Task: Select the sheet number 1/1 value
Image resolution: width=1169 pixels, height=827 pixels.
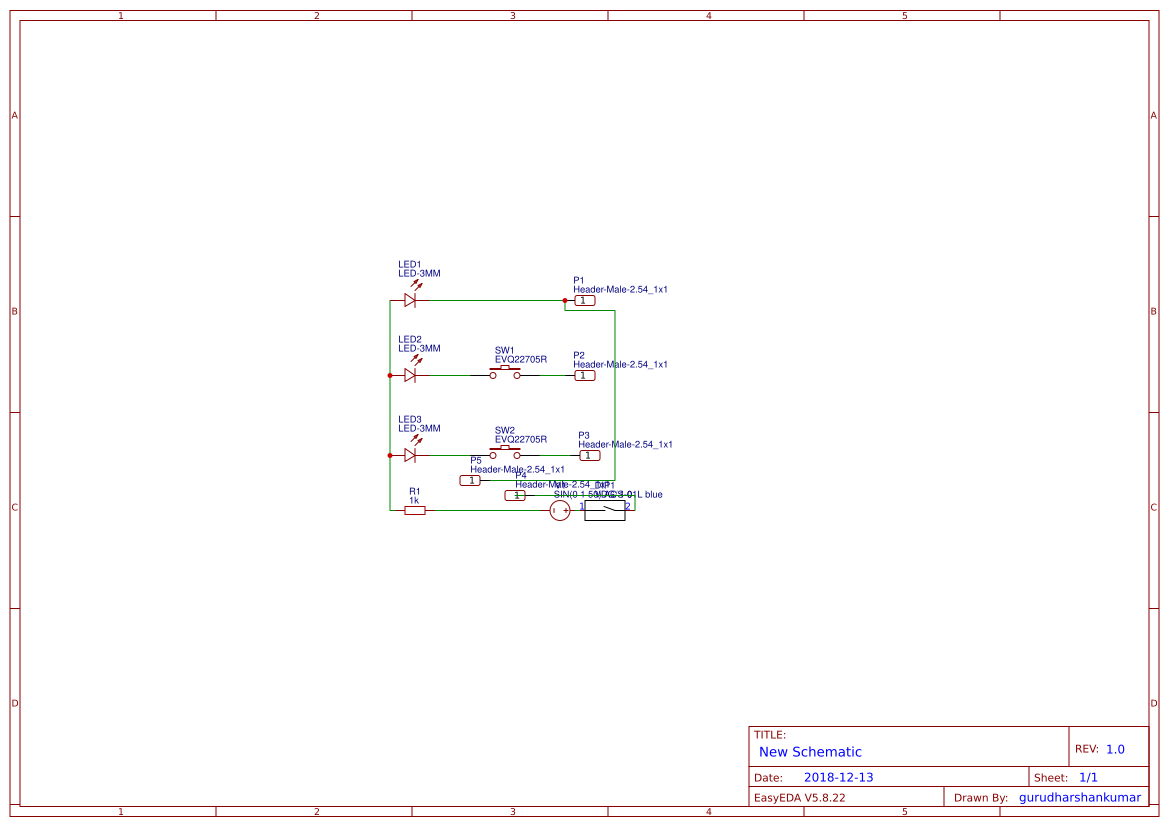Action: pos(1088,777)
